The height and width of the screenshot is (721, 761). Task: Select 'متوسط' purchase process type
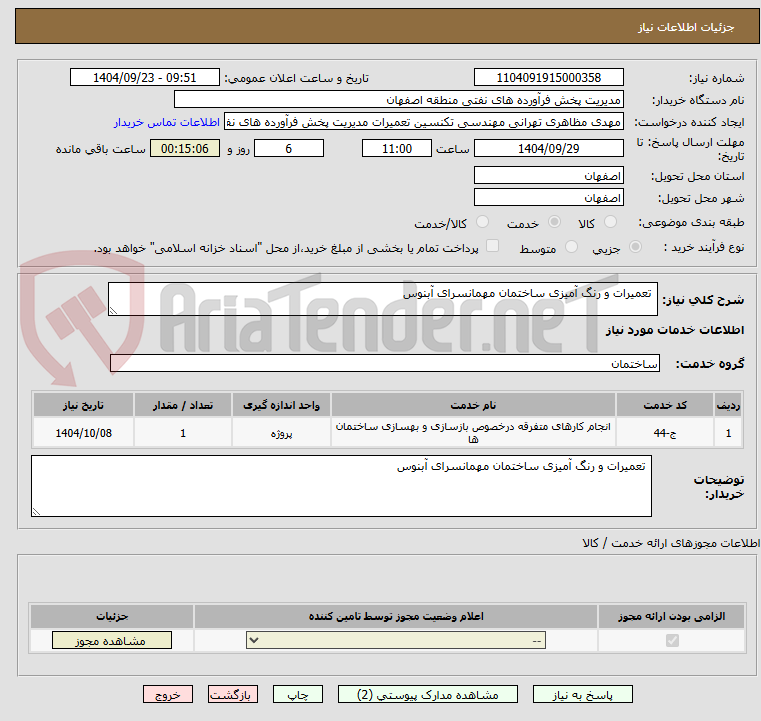[x=572, y=247]
